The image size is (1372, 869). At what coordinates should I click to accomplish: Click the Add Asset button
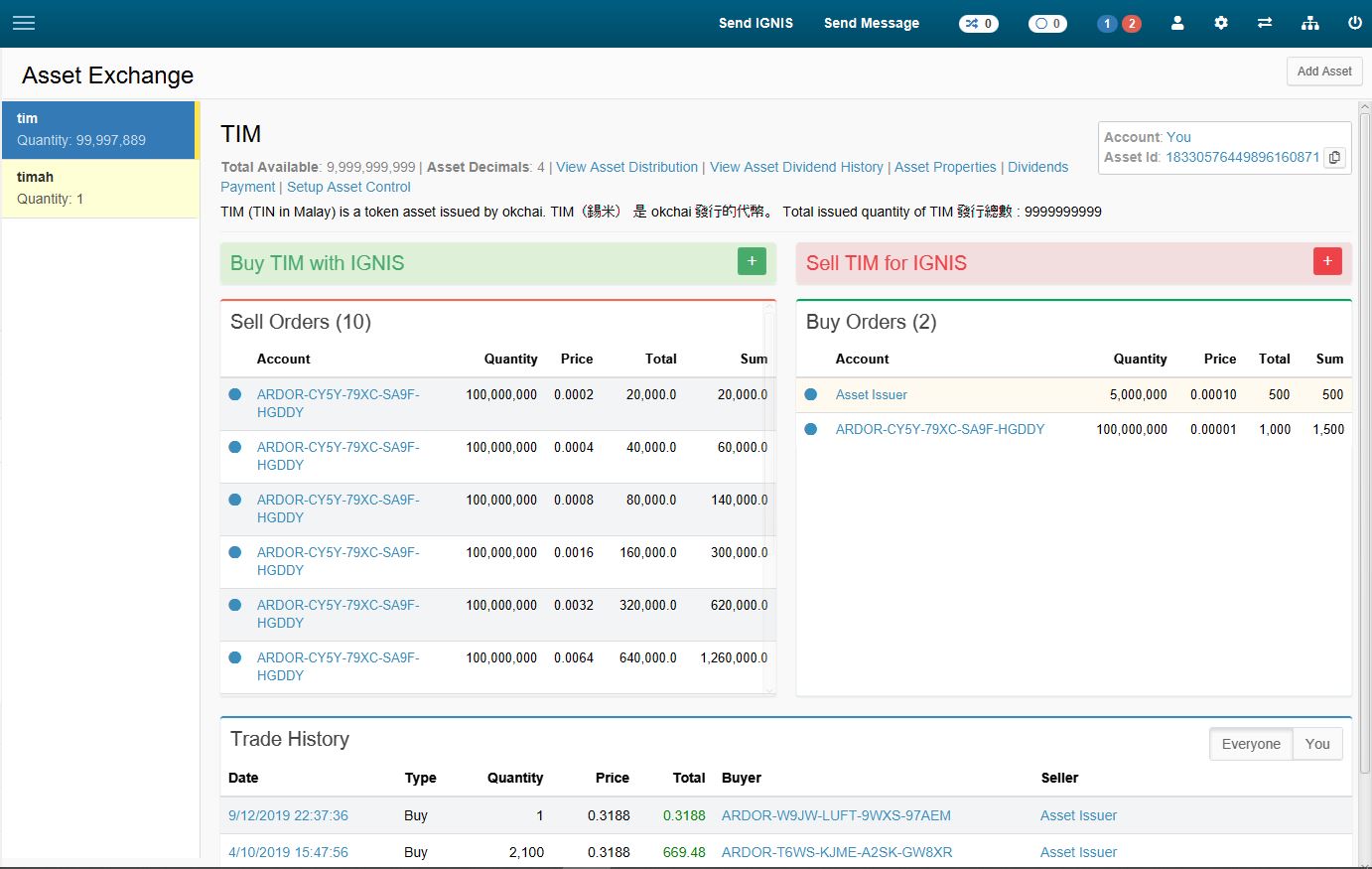tap(1324, 72)
